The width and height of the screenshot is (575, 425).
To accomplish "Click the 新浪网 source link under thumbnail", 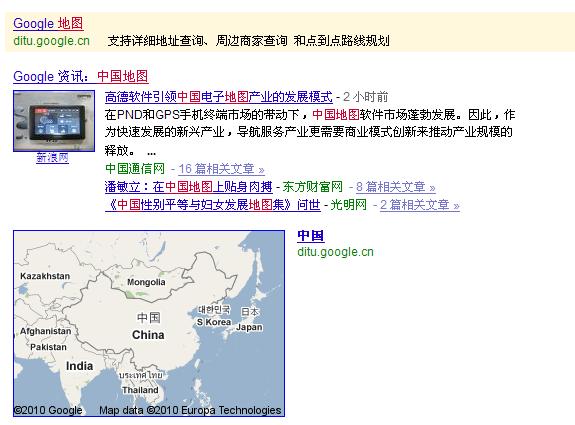I will 52,158.
